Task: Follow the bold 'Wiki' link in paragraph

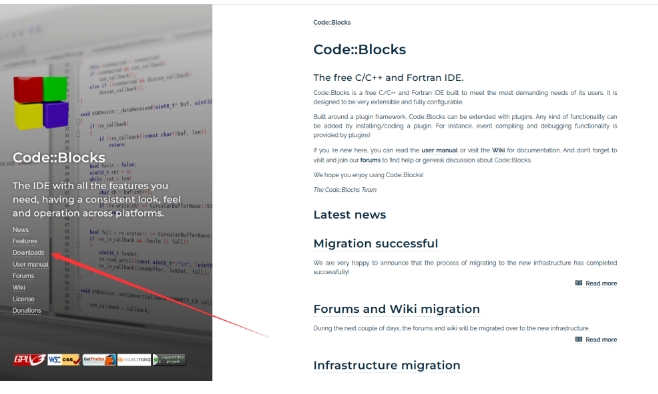Action: (x=498, y=150)
